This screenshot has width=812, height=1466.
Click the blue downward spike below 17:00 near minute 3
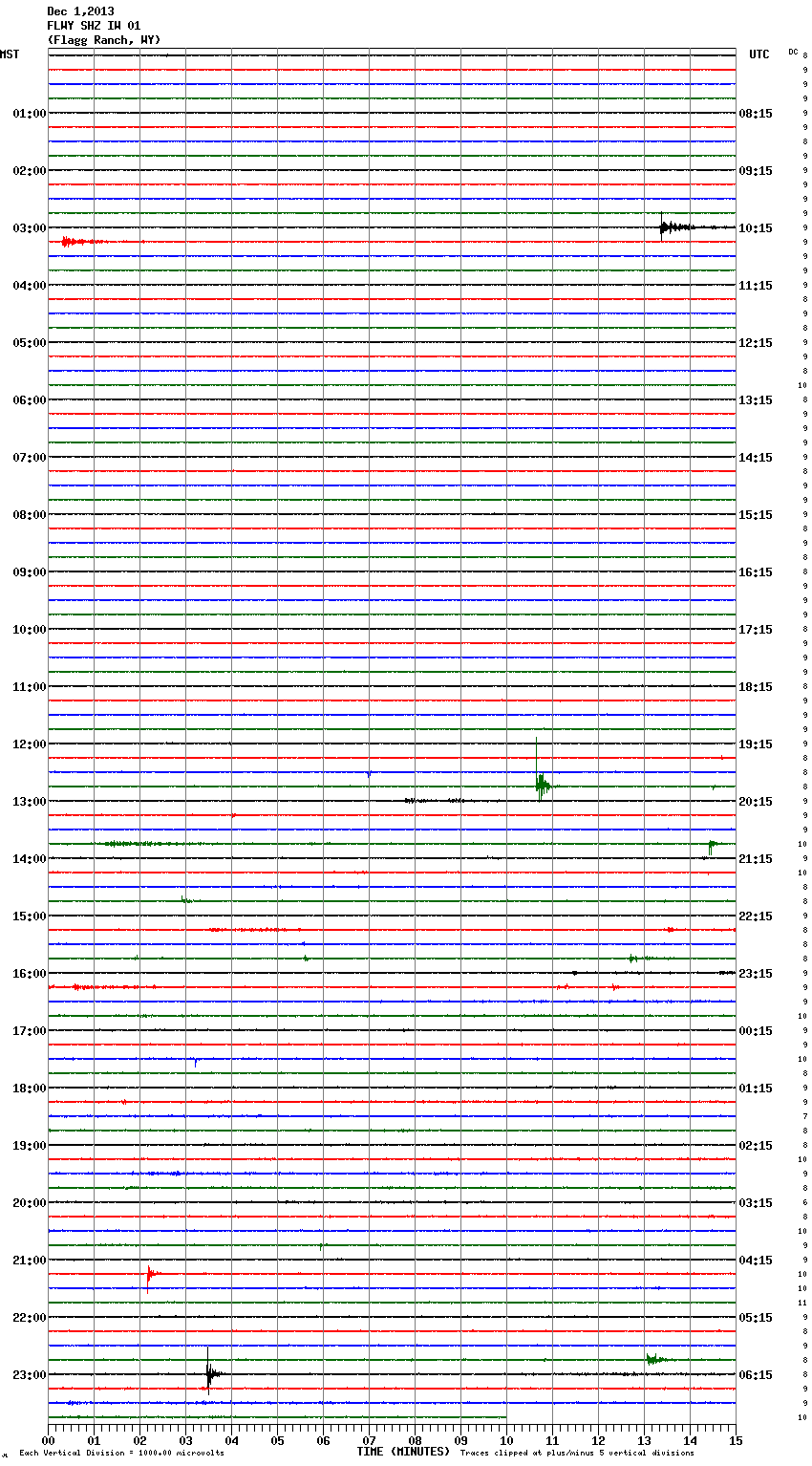195,1062
